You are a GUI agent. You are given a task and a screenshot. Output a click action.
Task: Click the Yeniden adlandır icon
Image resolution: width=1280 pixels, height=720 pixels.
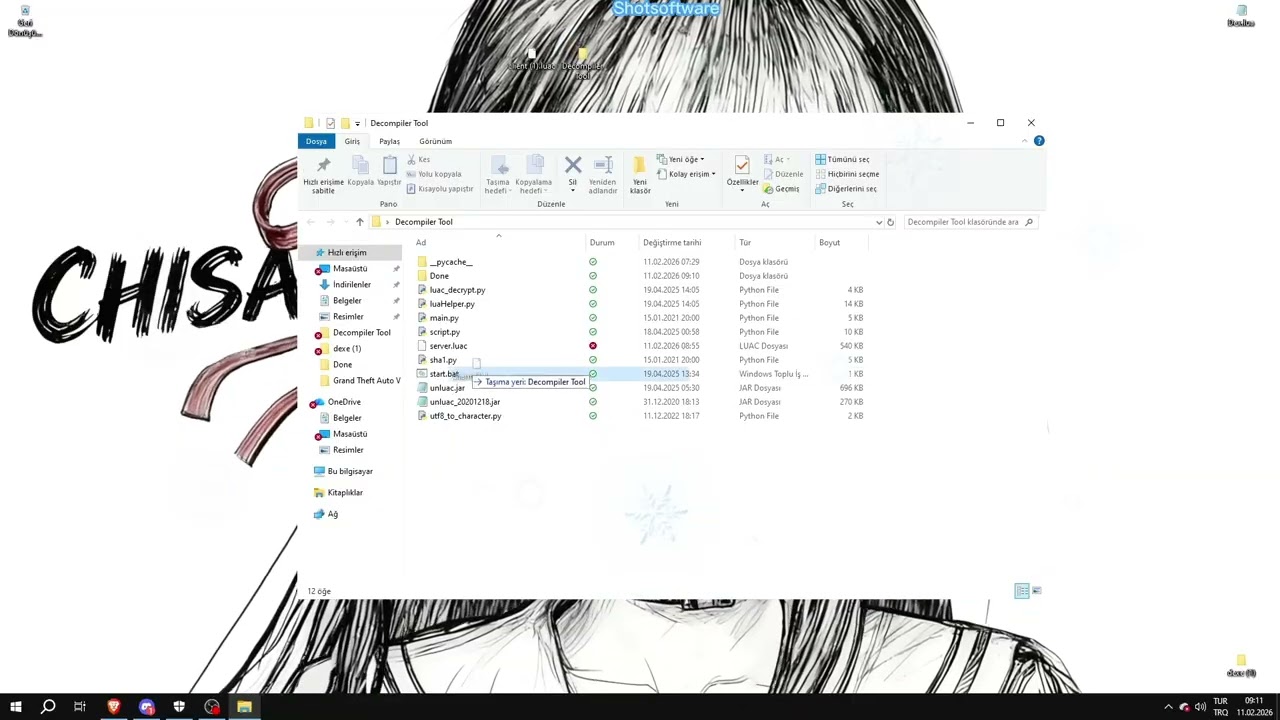point(603,164)
